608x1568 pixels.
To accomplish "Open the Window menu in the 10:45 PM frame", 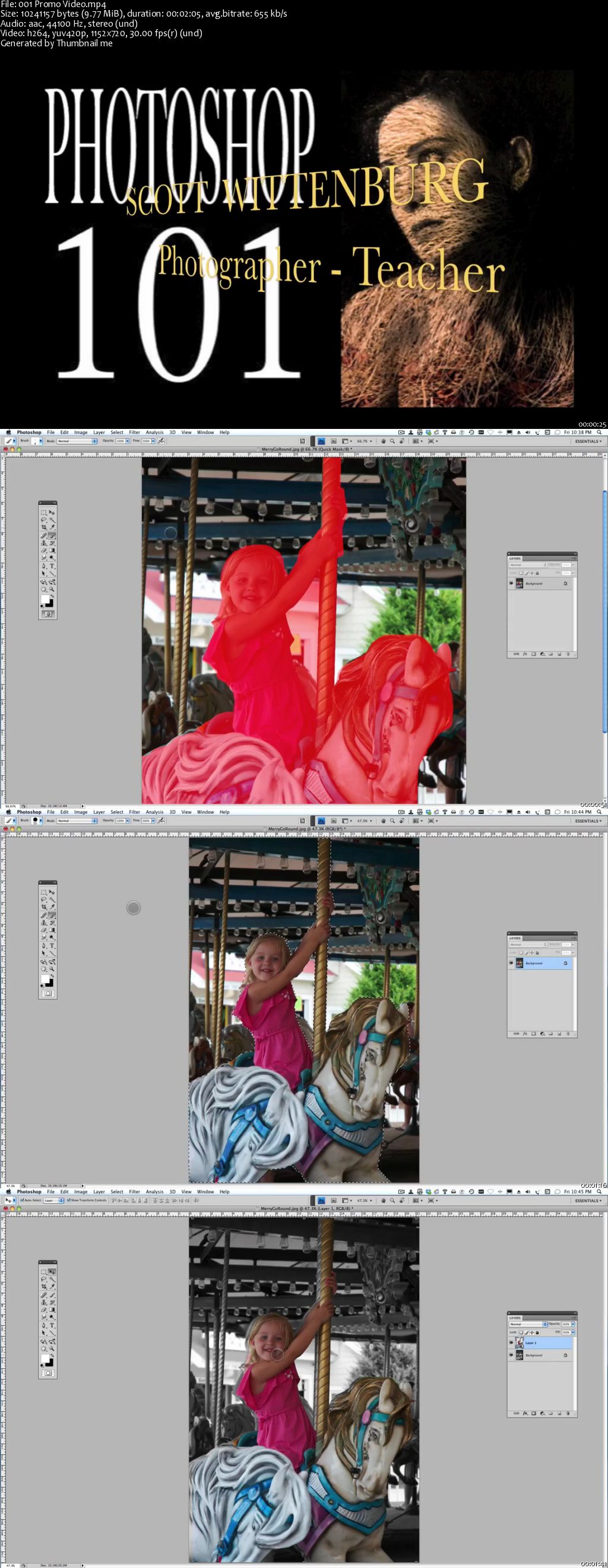I will point(205,1192).
